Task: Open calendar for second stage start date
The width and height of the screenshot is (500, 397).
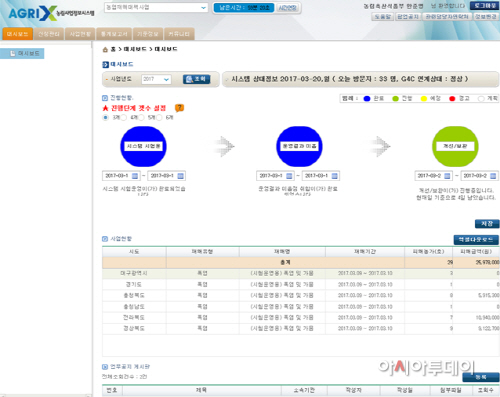Action: (x=289, y=176)
